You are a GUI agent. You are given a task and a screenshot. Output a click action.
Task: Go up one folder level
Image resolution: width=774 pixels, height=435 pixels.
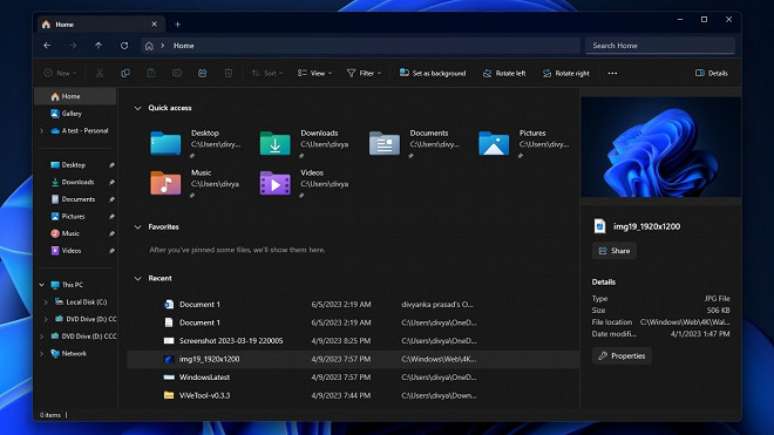[99, 45]
